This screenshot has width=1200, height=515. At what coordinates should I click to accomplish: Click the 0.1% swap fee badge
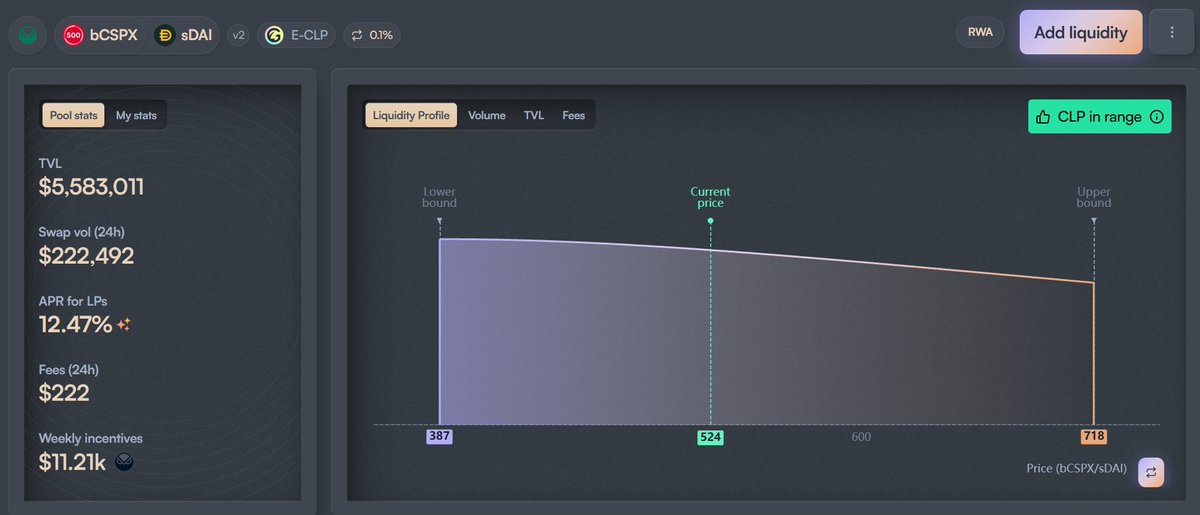click(x=372, y=35)
